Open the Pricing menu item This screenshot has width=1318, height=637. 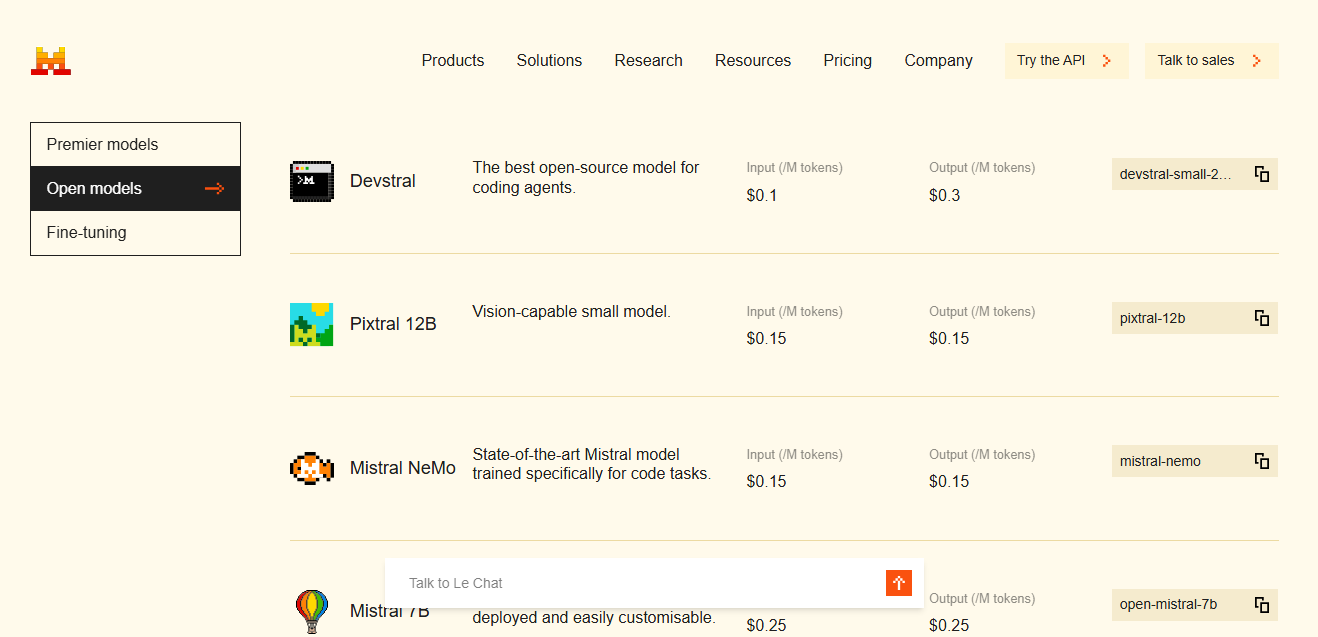(847, 60)
